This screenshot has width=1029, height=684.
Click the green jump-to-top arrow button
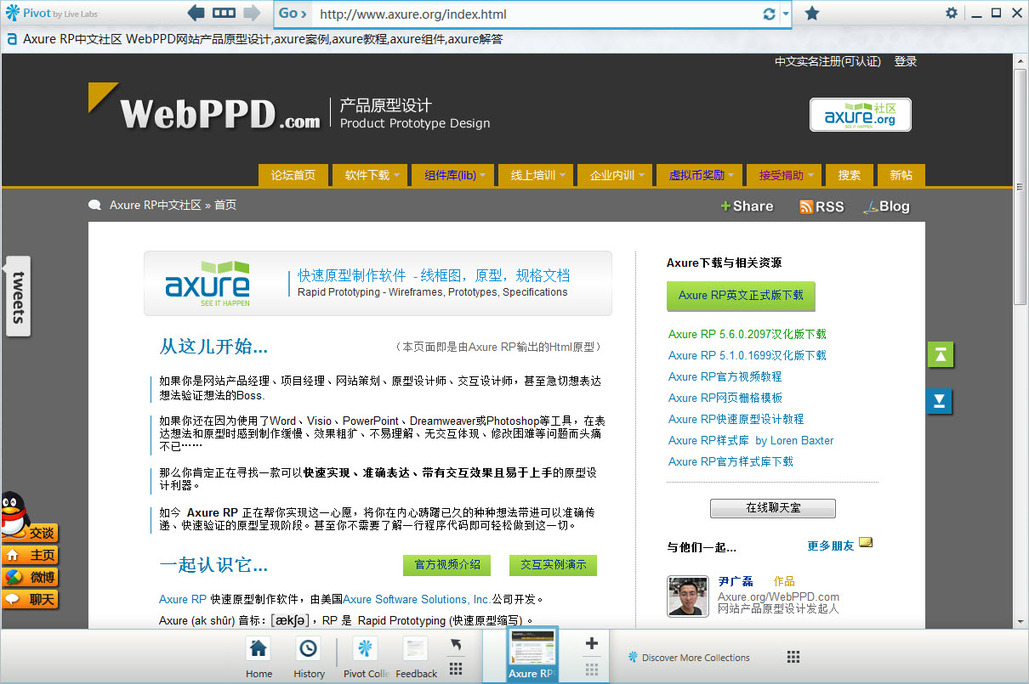tap(940, 355)
